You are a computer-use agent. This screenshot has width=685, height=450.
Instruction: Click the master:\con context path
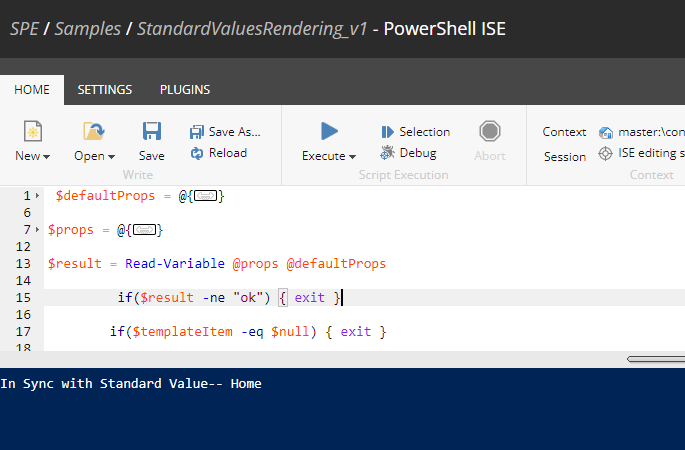pos(651,132)
